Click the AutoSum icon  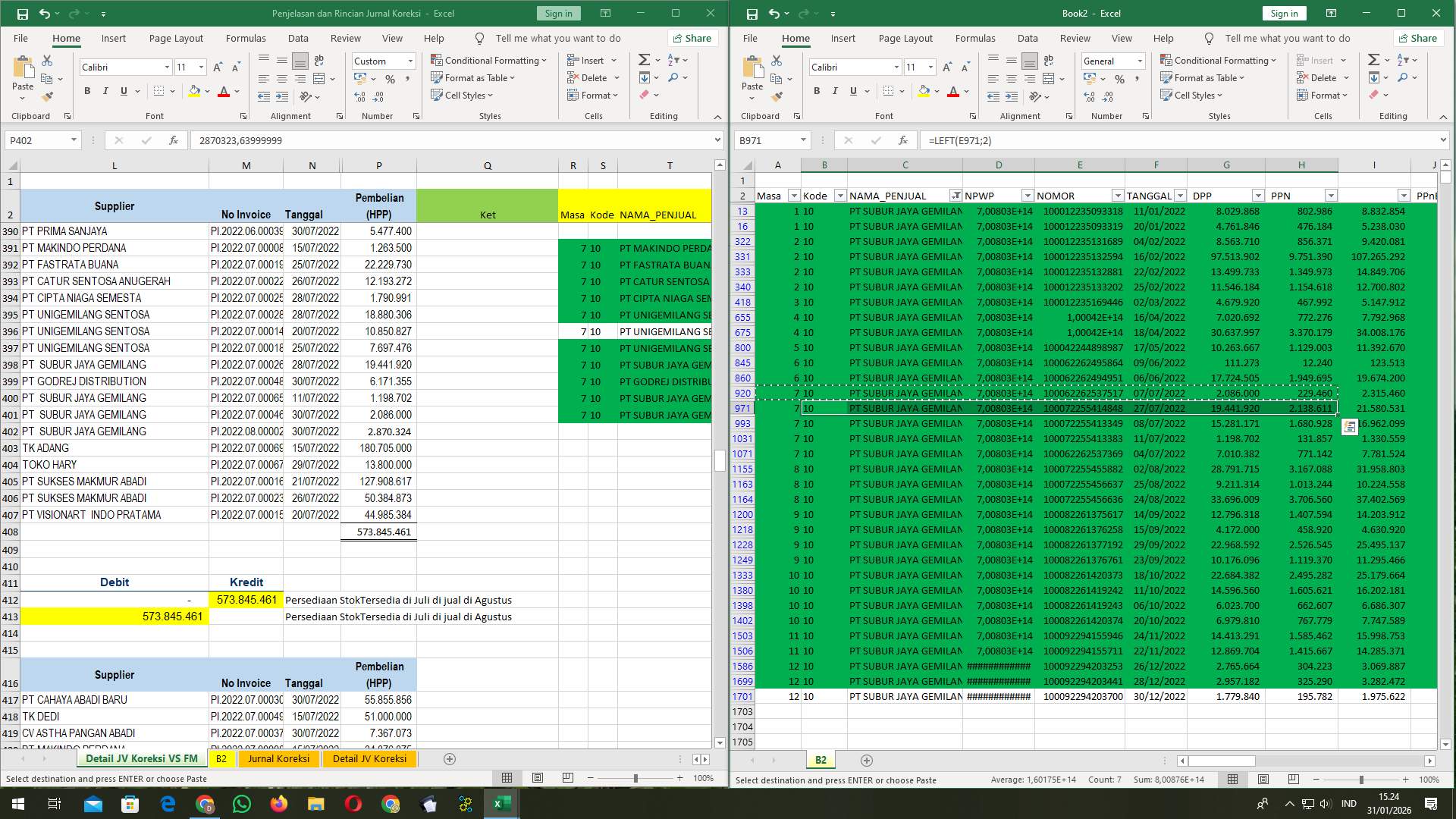(x=642, y=58)
